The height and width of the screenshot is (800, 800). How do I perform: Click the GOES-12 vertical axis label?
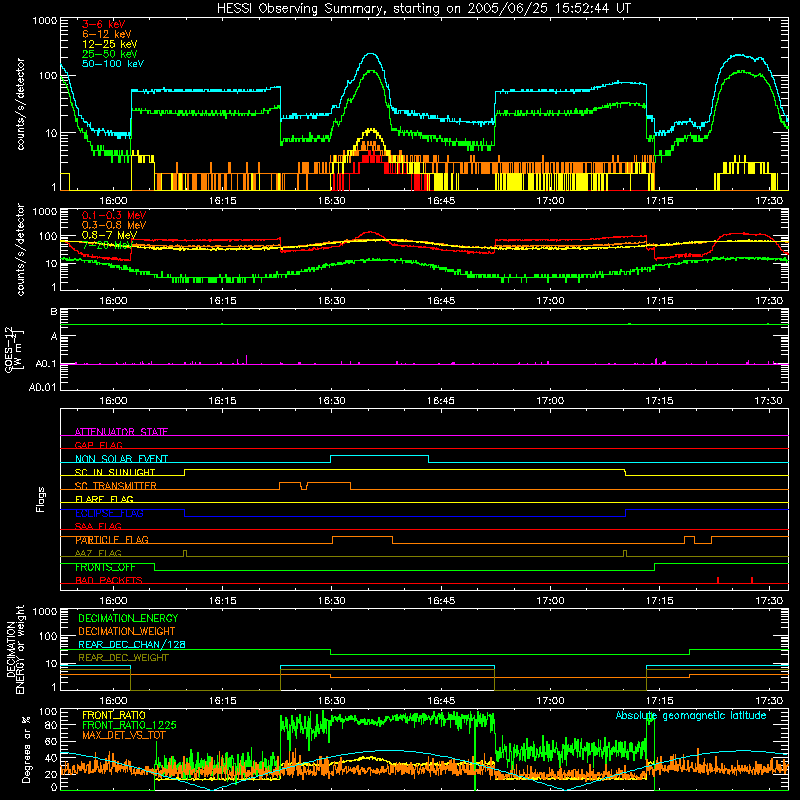(x=14, y=350)
